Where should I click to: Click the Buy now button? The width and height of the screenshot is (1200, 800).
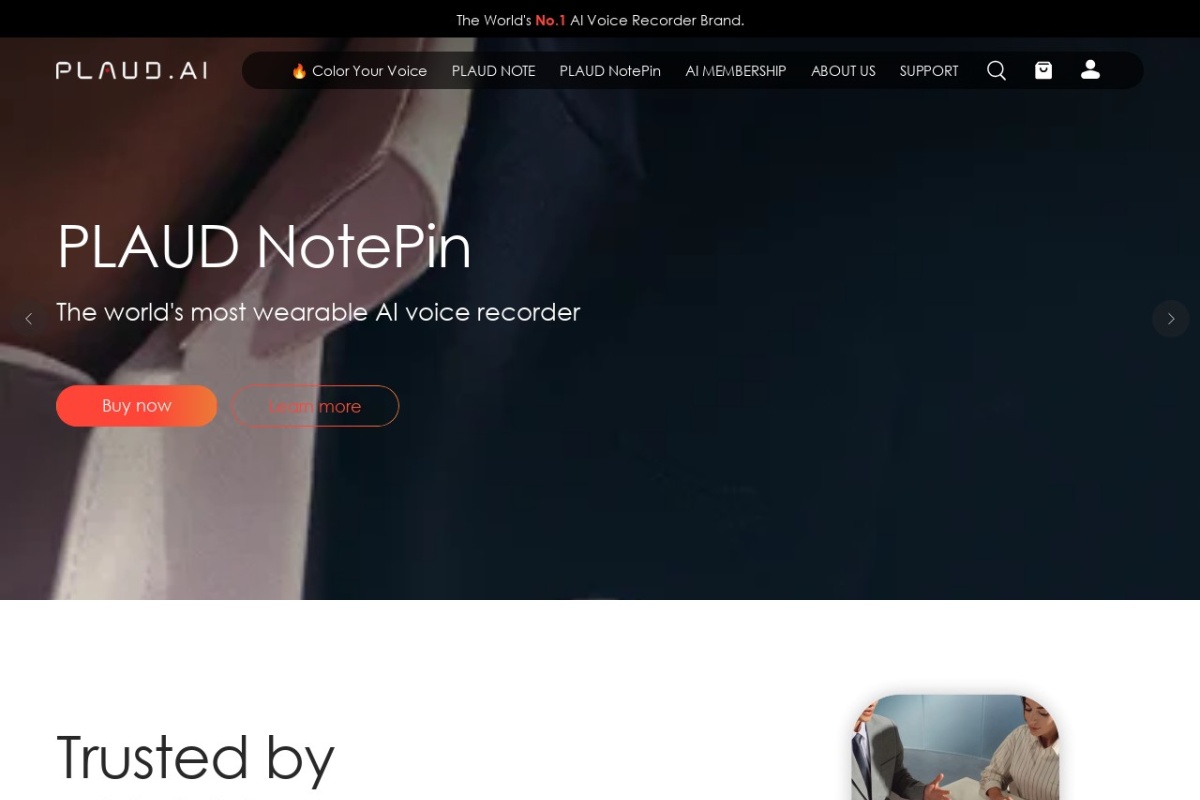pos(137,406)
